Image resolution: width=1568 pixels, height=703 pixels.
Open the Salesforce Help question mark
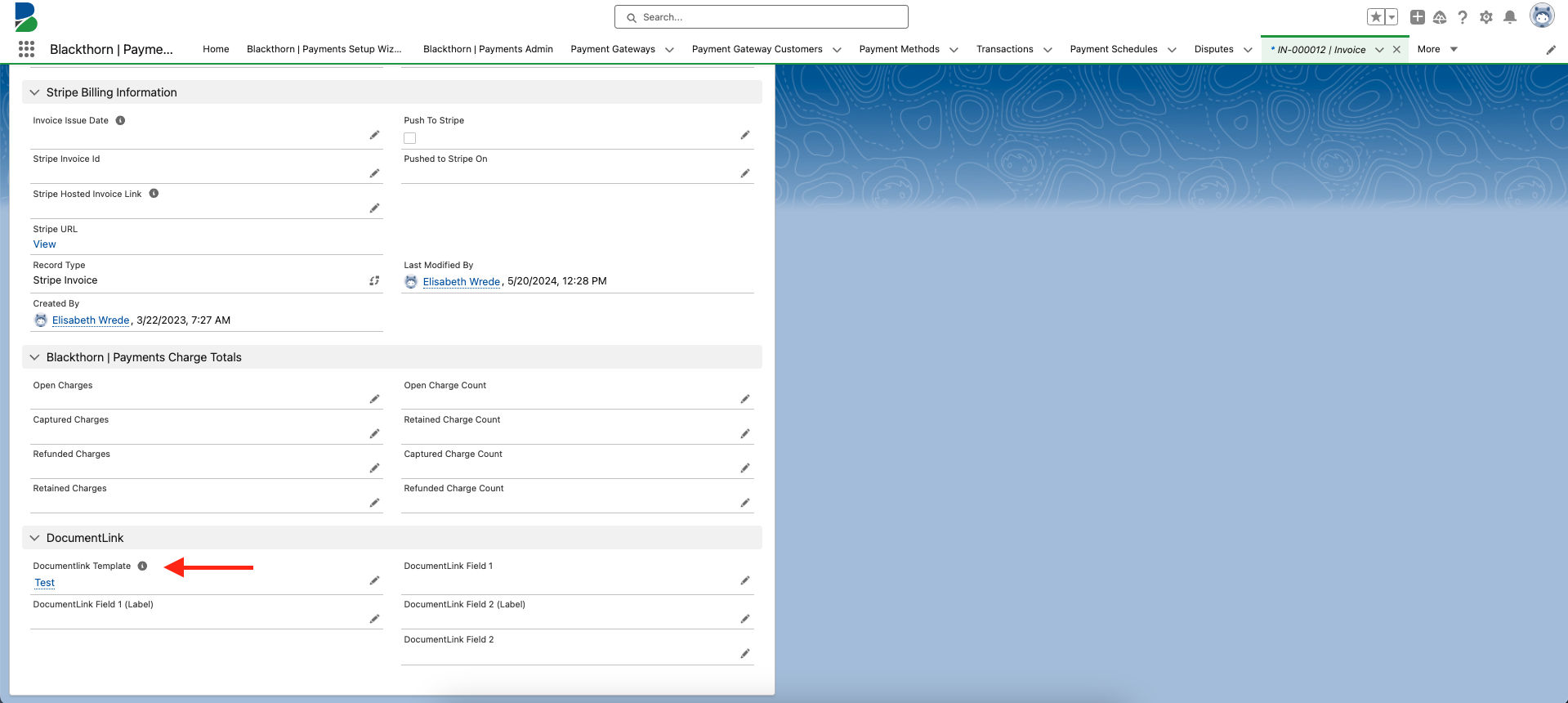point(1463,17)
